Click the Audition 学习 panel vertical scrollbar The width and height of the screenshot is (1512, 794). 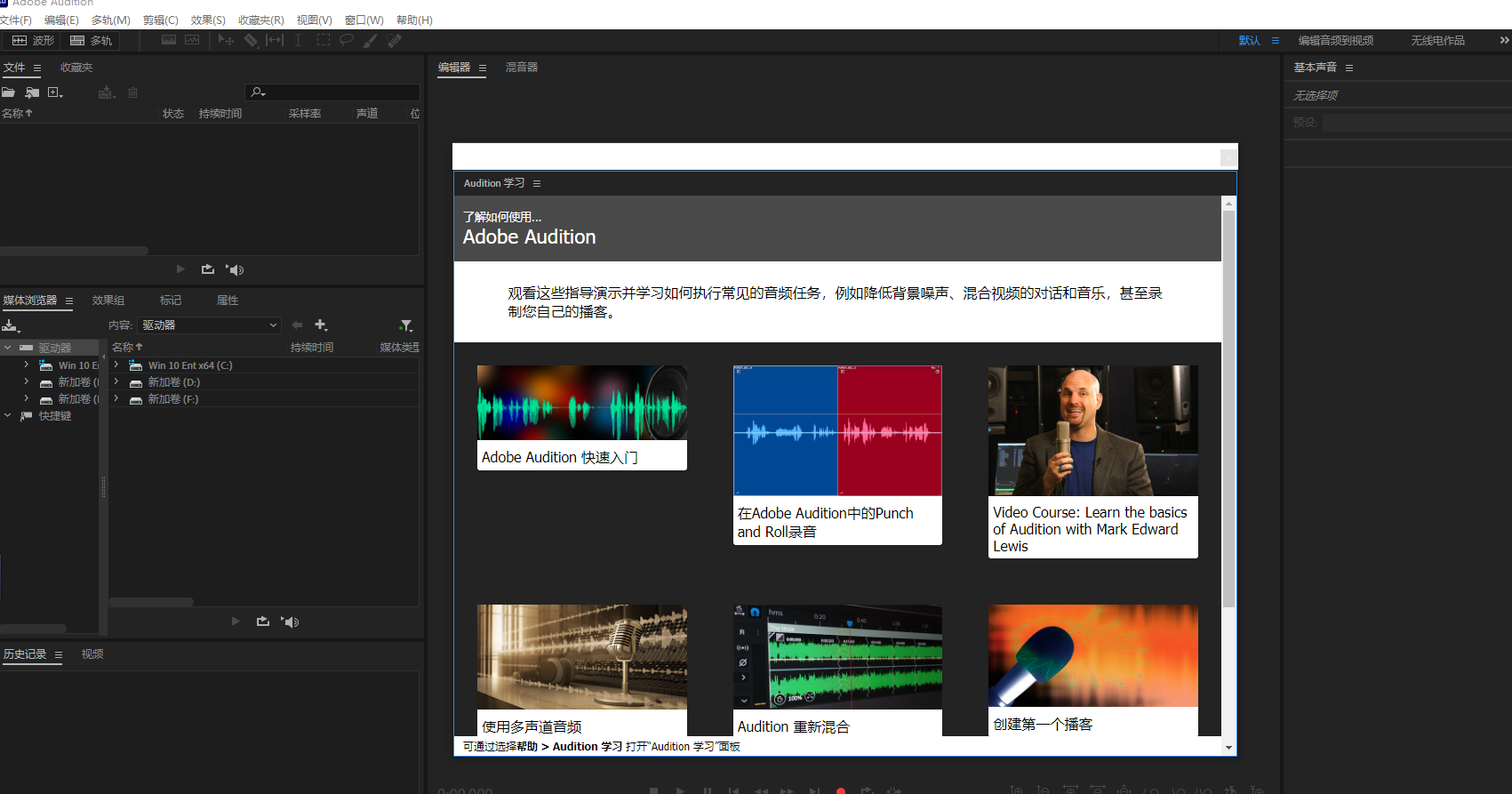click(x=1228, y=409)
